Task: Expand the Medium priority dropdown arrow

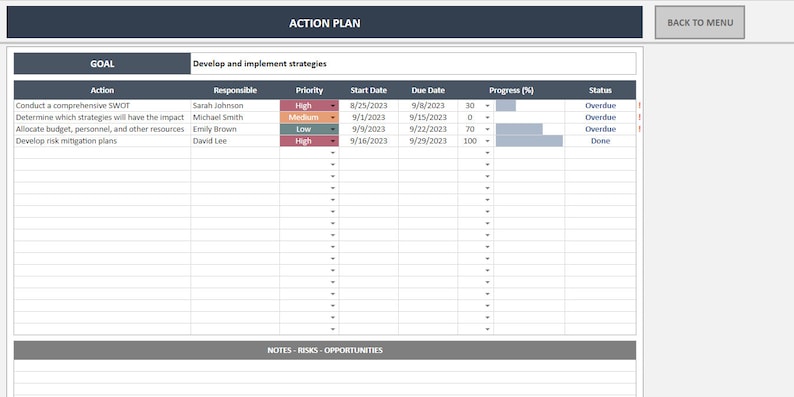Action: point(333,117)
